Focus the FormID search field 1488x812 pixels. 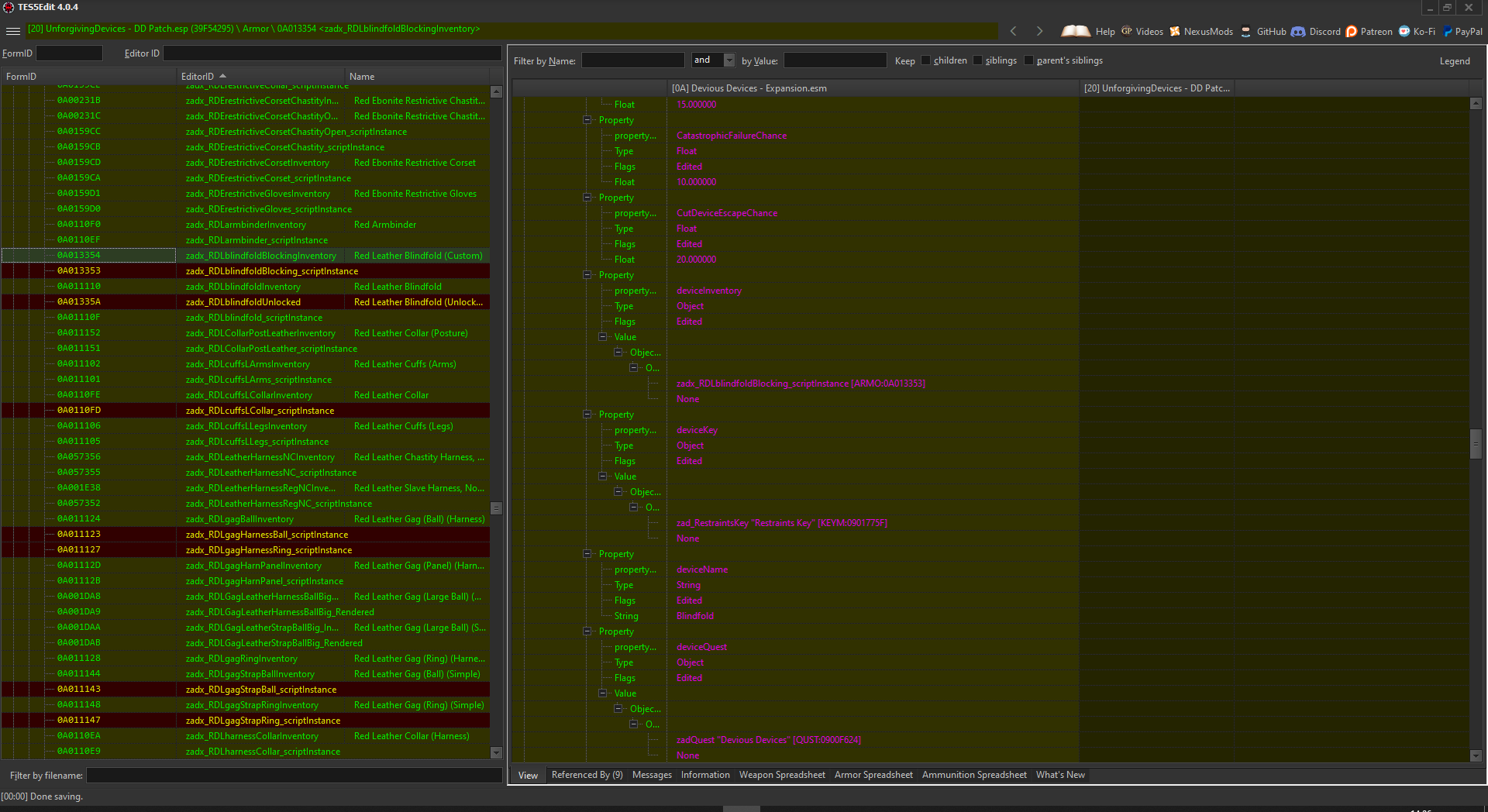tap(69, 53)
